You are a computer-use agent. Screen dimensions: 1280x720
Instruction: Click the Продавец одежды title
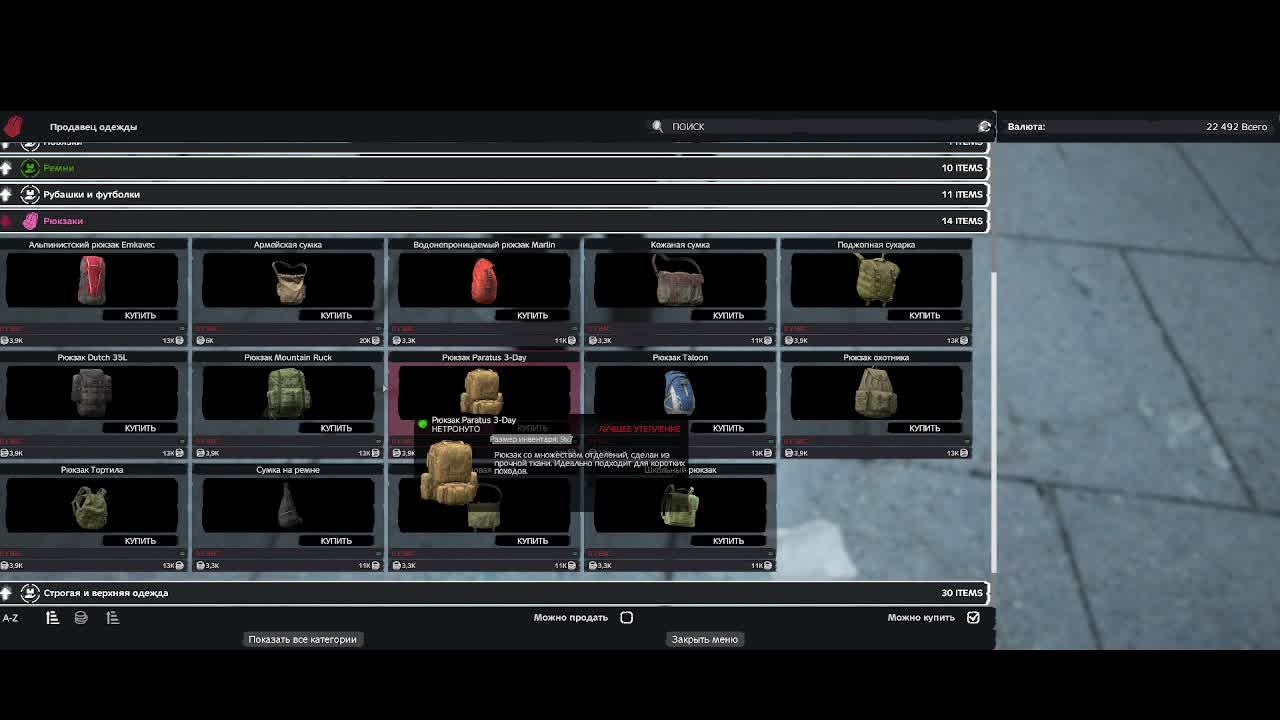93,127
